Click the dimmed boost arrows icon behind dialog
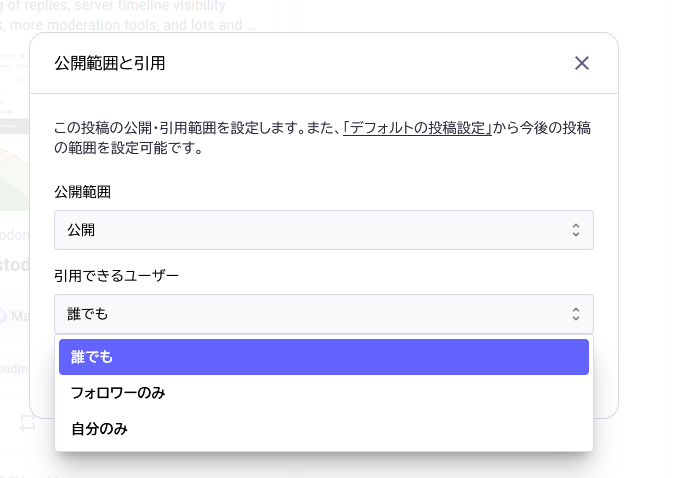The height and width of the screenshot is (478, 673). (x=27, y=422)
